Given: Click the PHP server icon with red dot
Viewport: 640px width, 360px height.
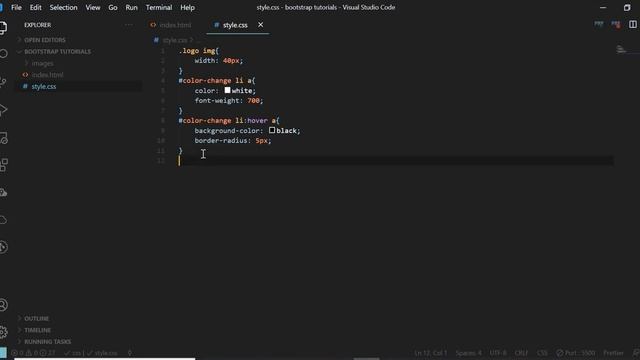Looking at the screenshot, I should pyautogui.click(x=616, y=24).
